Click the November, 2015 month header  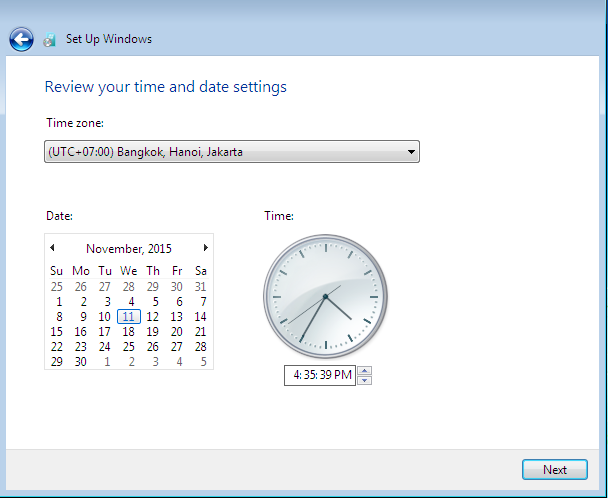click(129, 249)
